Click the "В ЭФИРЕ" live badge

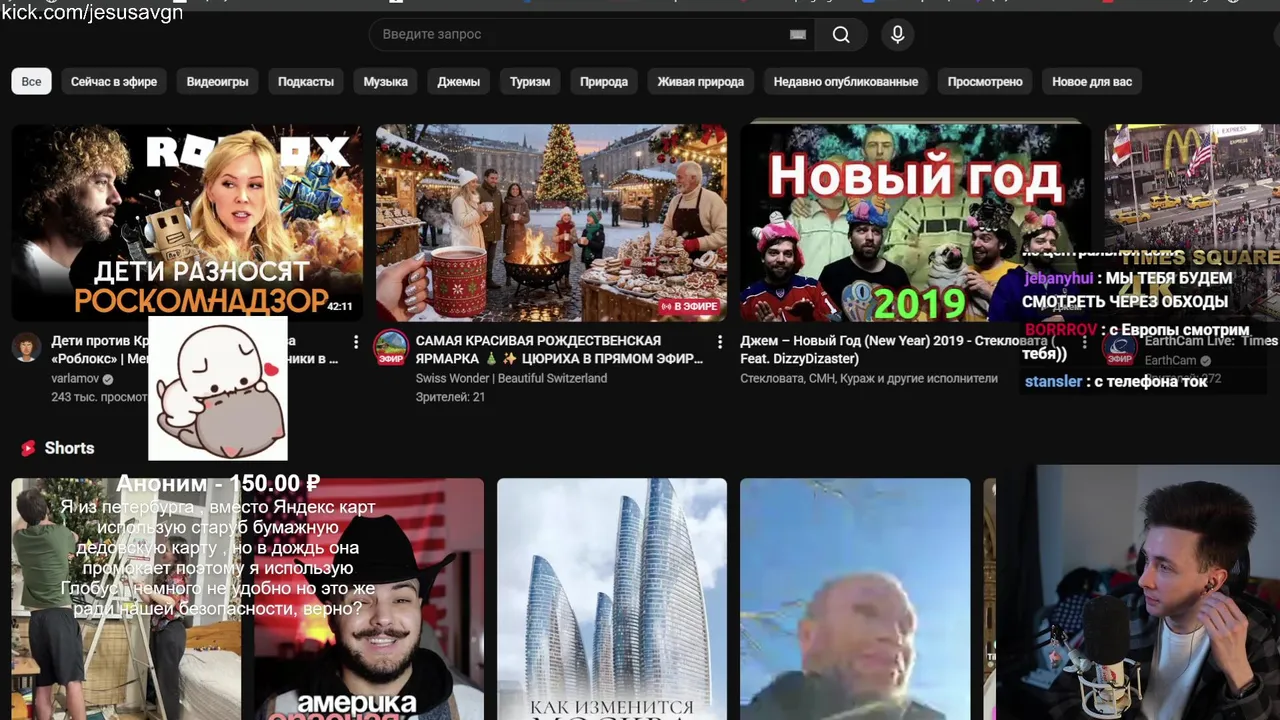tap(689, 306)
